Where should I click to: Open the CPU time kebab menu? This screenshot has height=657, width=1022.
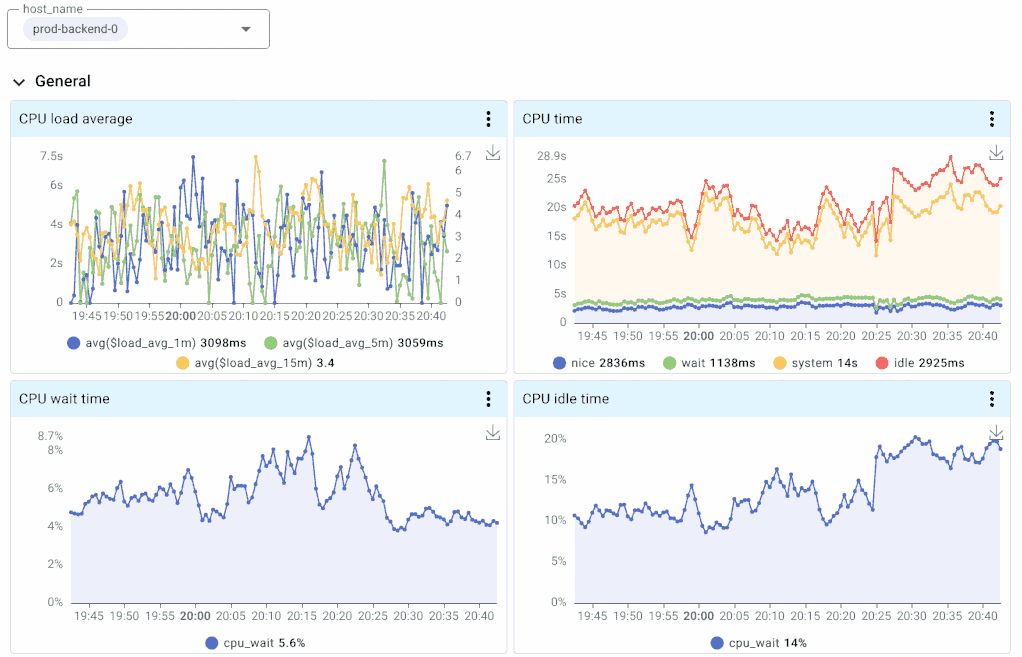[x=991, y=118]
